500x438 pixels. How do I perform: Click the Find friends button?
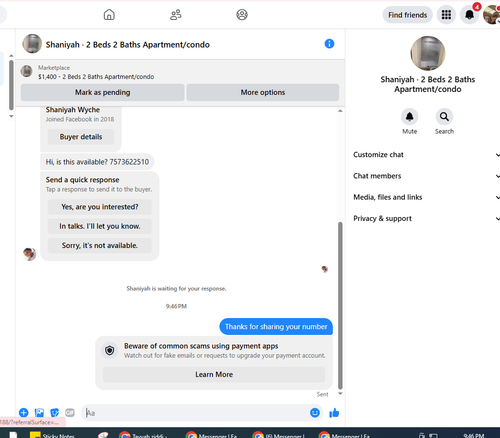[407, 15]
